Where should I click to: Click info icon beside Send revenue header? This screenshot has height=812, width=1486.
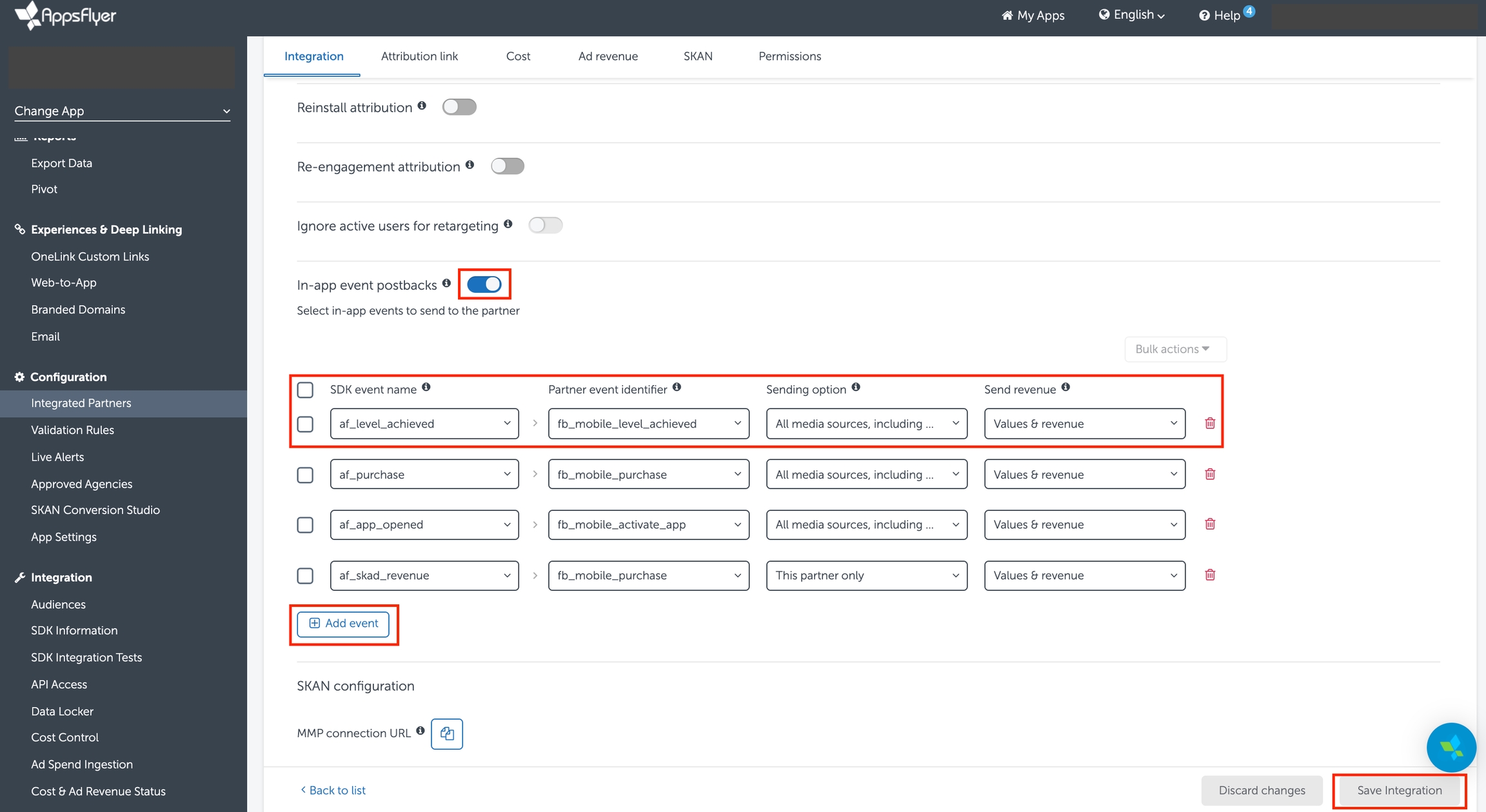(x=1065, y=387)
